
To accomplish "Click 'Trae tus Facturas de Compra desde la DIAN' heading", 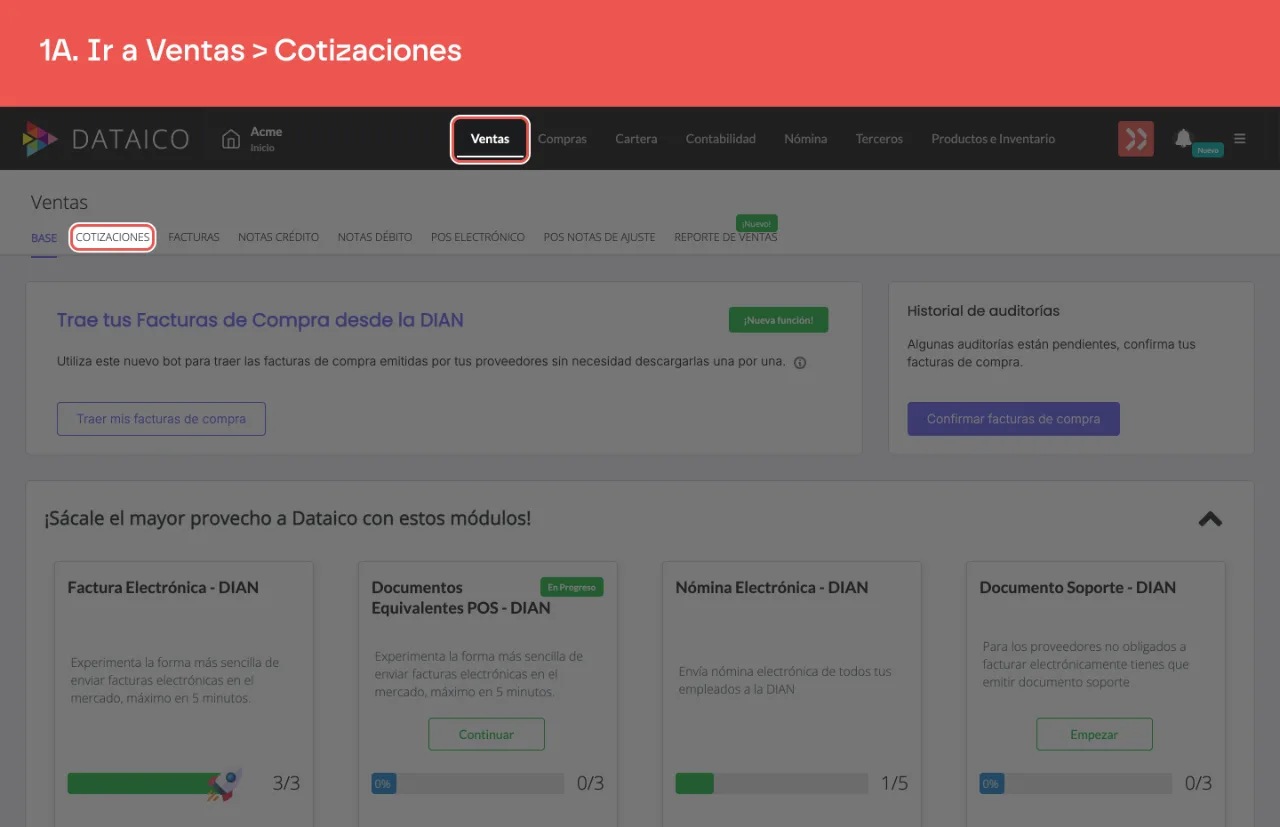I will coord(260,320).
